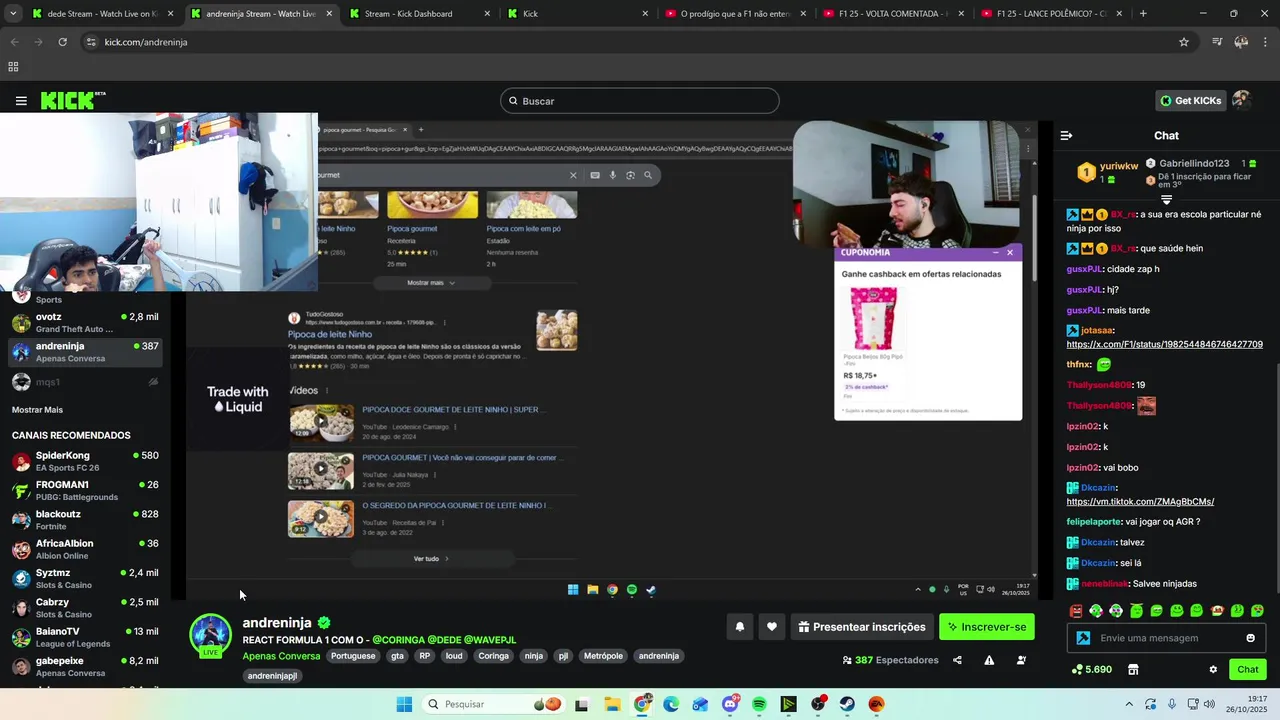Click the Buscar search field
1280x720 pixels.
pyautogui.click(x=640, y=101)
